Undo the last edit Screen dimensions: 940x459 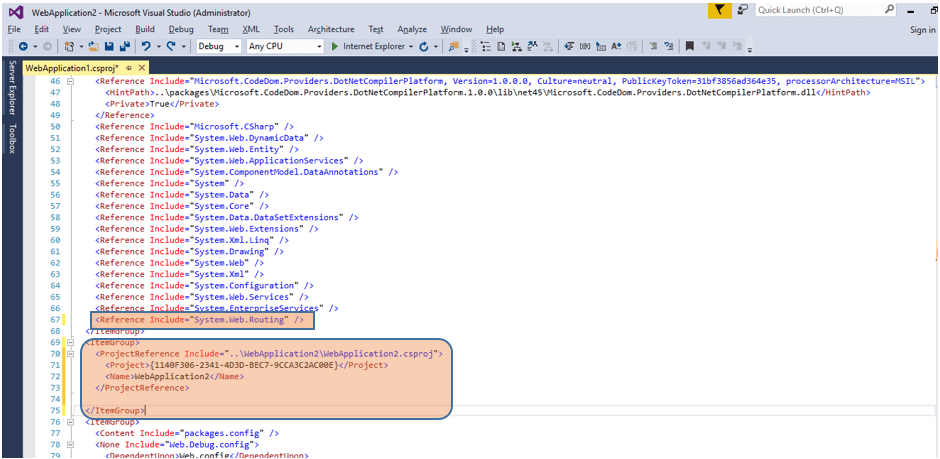146,46
